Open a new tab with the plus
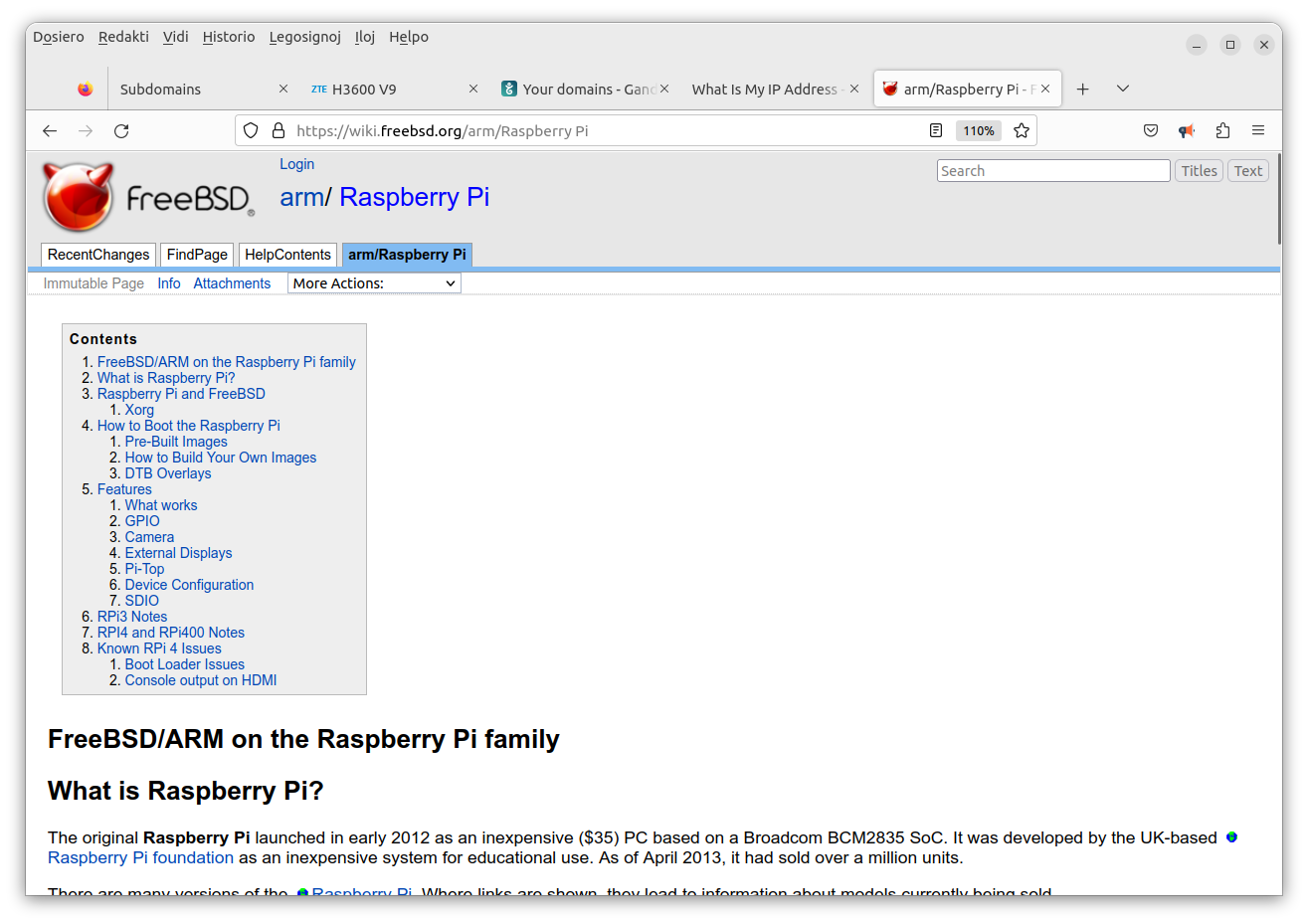Viewport: 1308px width, 924px height. [1083, 89]
